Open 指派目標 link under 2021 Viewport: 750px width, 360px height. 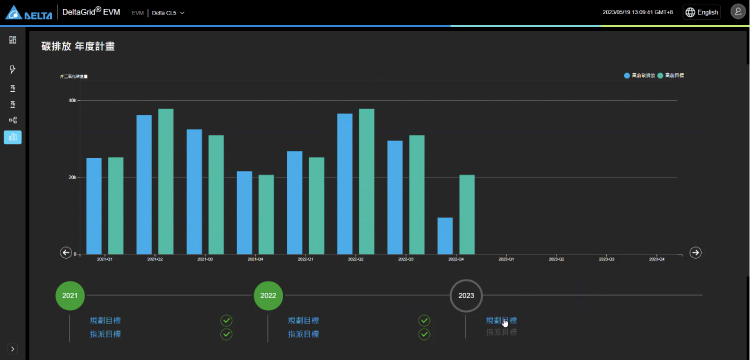(x=105, y=334)
